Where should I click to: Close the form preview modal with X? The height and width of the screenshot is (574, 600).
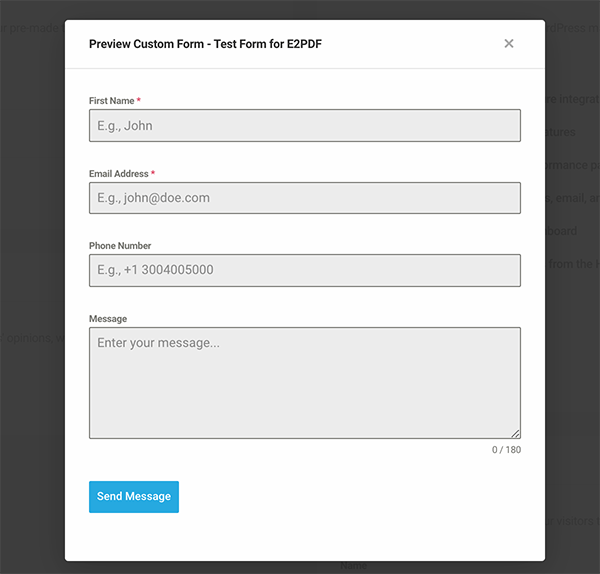(509, 44)
